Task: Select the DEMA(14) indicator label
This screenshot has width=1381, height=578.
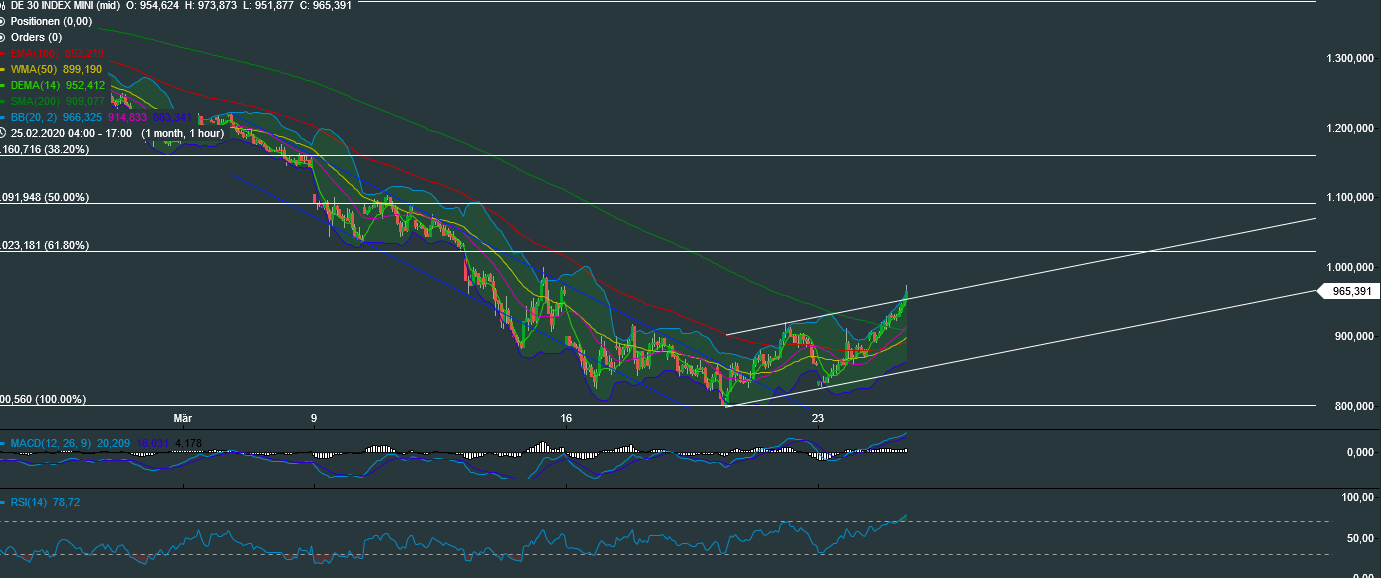Action: click(35, 85)
